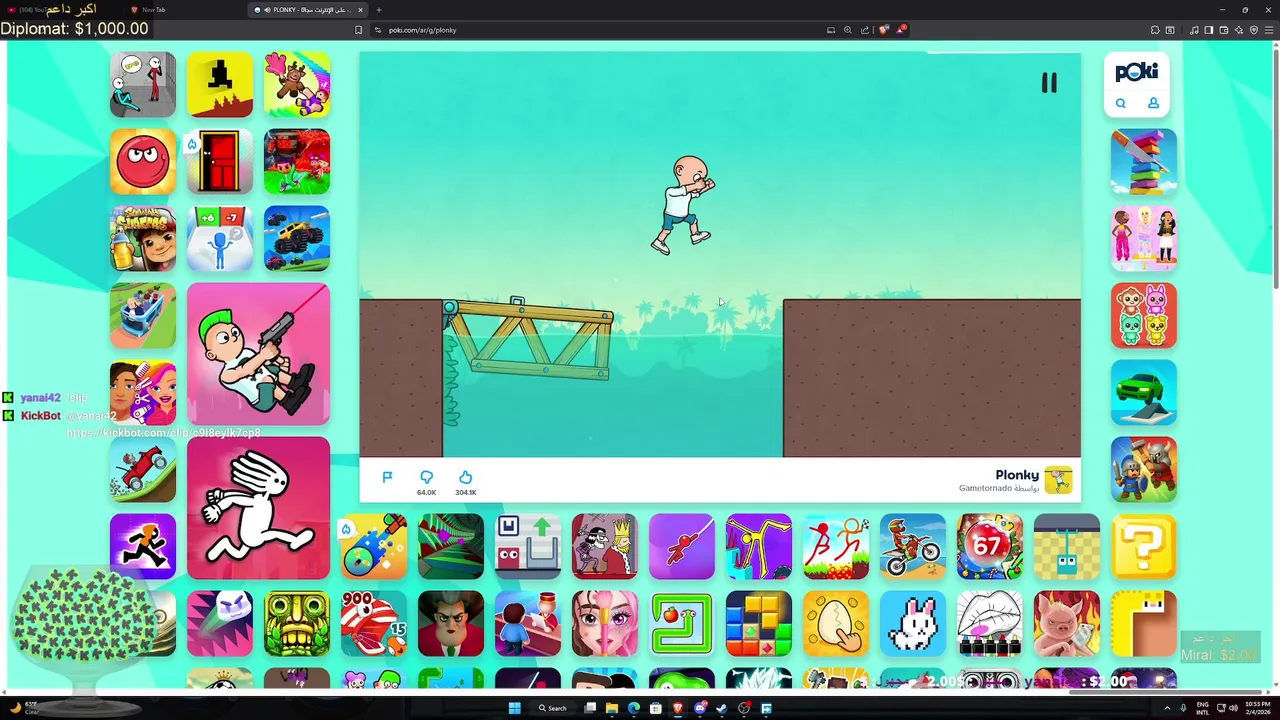The height and width of the screenshot is (720, 1280).
Task: Open the two dolls fashion game
Action: (1144, 238)
